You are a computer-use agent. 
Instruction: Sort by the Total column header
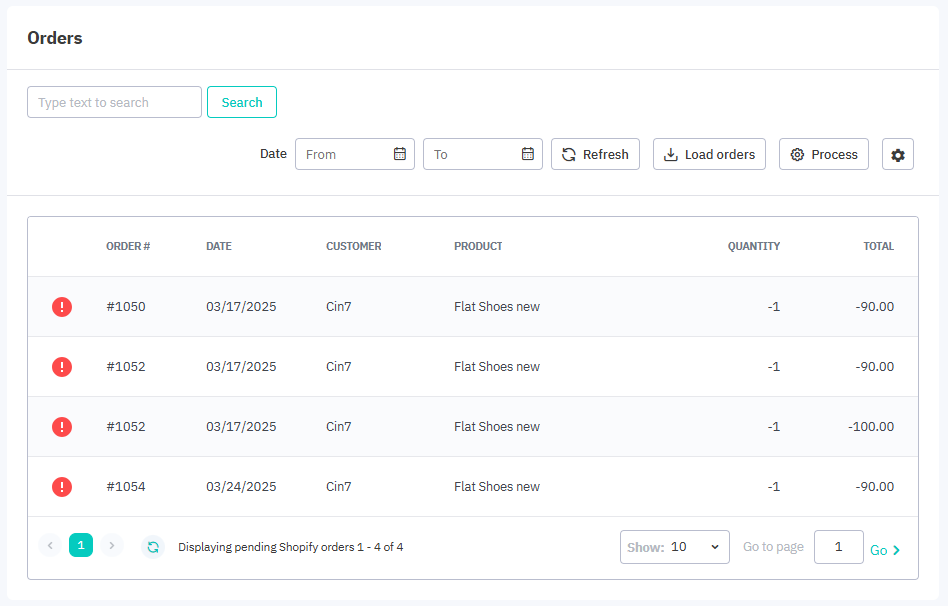[878, 246]
